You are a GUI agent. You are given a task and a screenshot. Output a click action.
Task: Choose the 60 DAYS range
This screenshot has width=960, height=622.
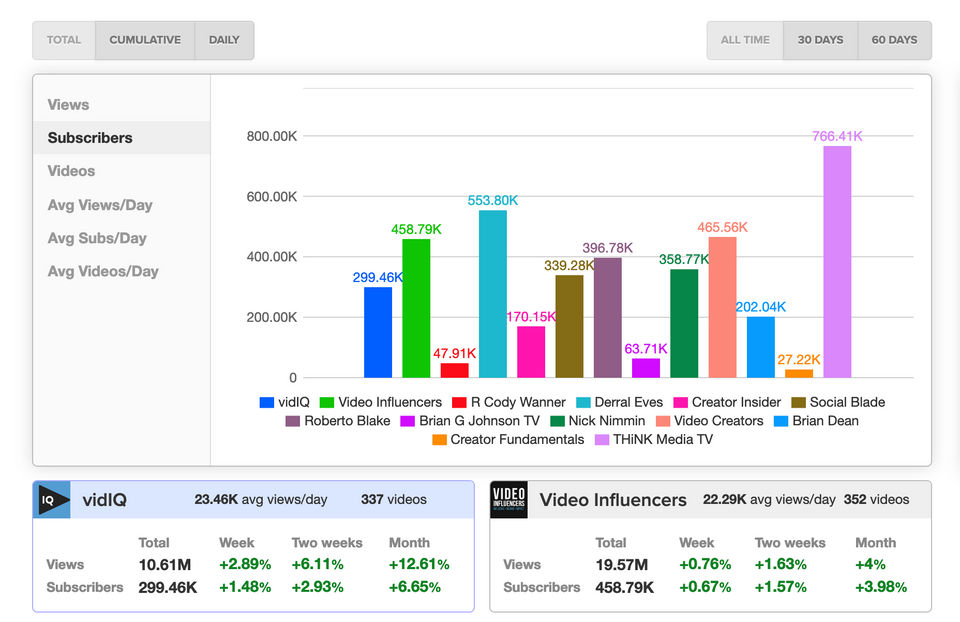(894, 40)
